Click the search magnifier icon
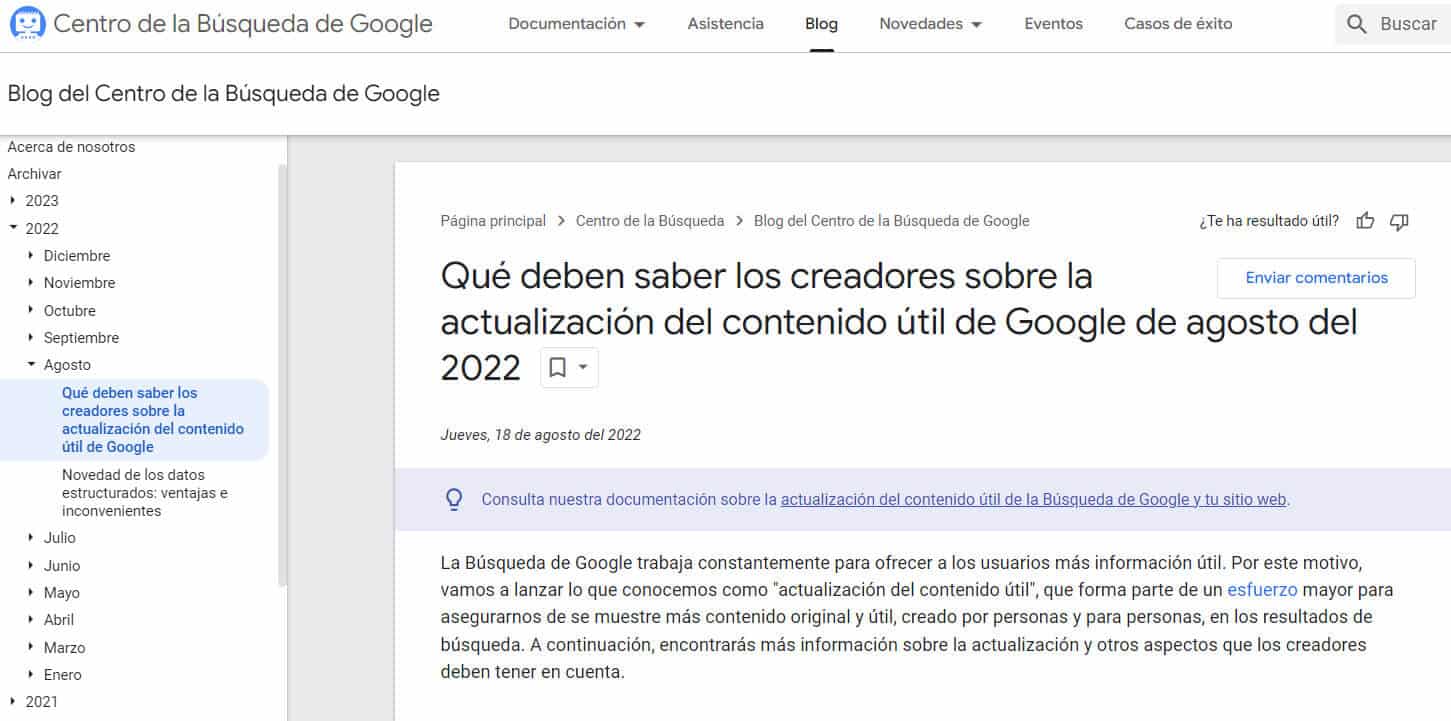This screenshot has height=721, width=1451. pos(1356,24)
